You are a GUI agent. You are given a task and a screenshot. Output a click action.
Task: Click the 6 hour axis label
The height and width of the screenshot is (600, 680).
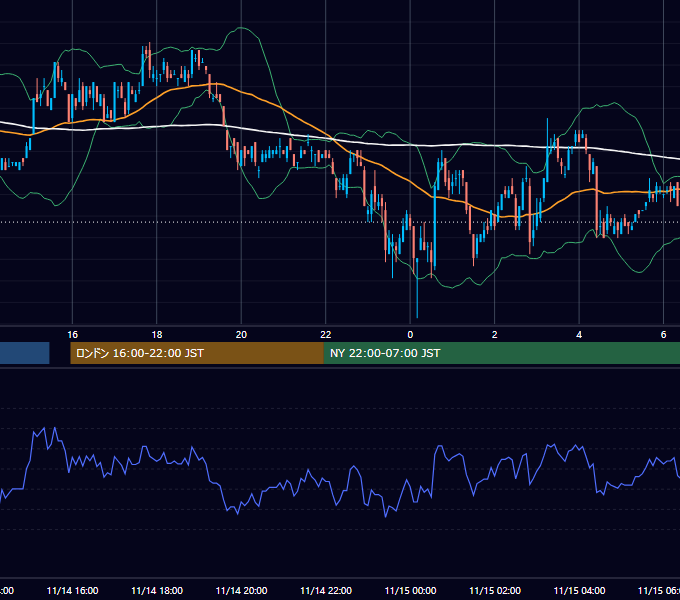click(663, 335)
